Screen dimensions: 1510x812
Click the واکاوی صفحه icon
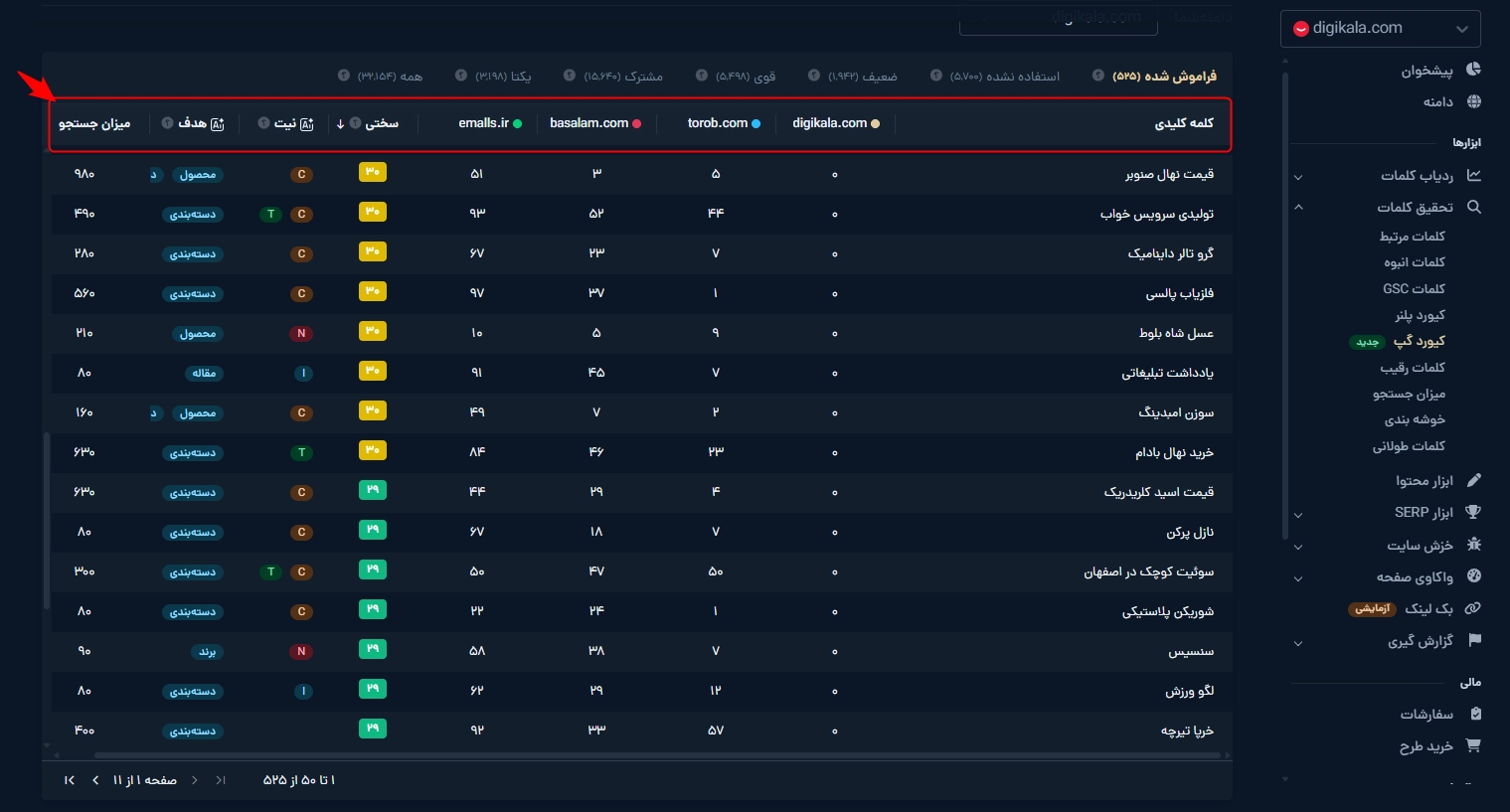pos(1473,576)
